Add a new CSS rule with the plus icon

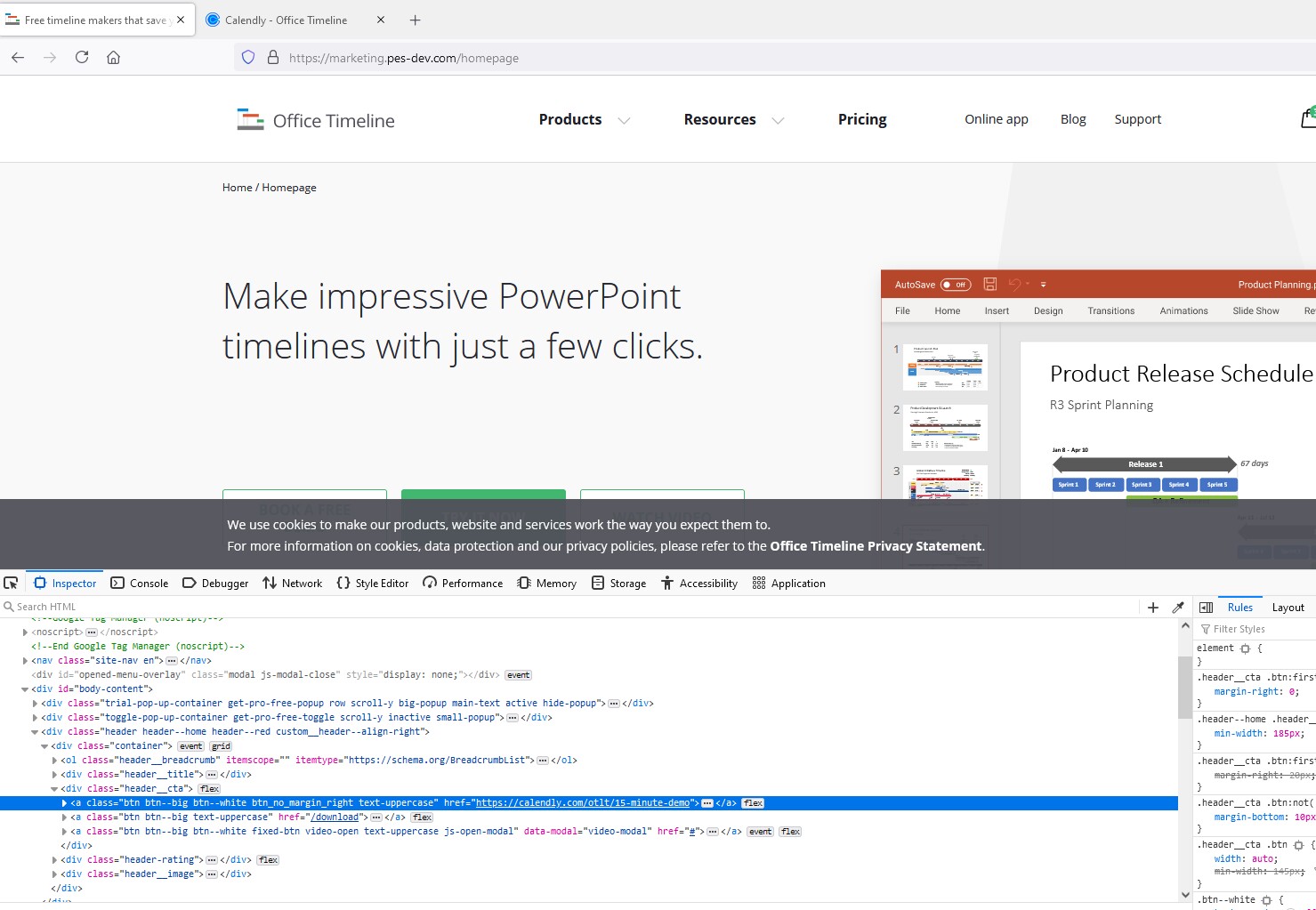coord(1152,607)
